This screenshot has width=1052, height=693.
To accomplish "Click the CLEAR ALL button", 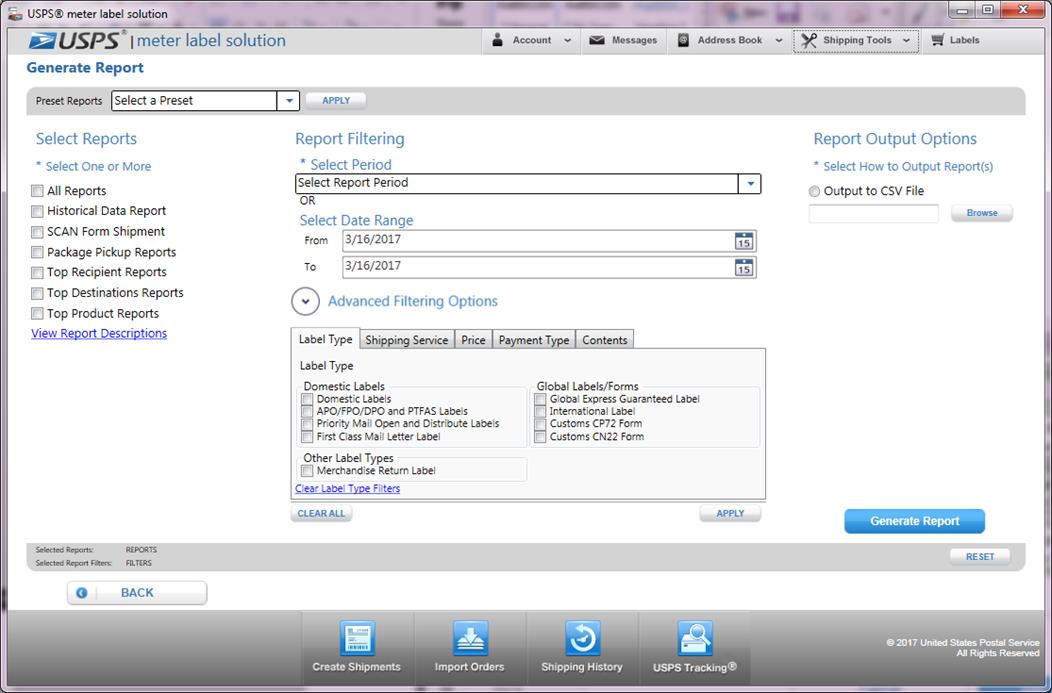I will pyautogui.click(x=321, y=513).
